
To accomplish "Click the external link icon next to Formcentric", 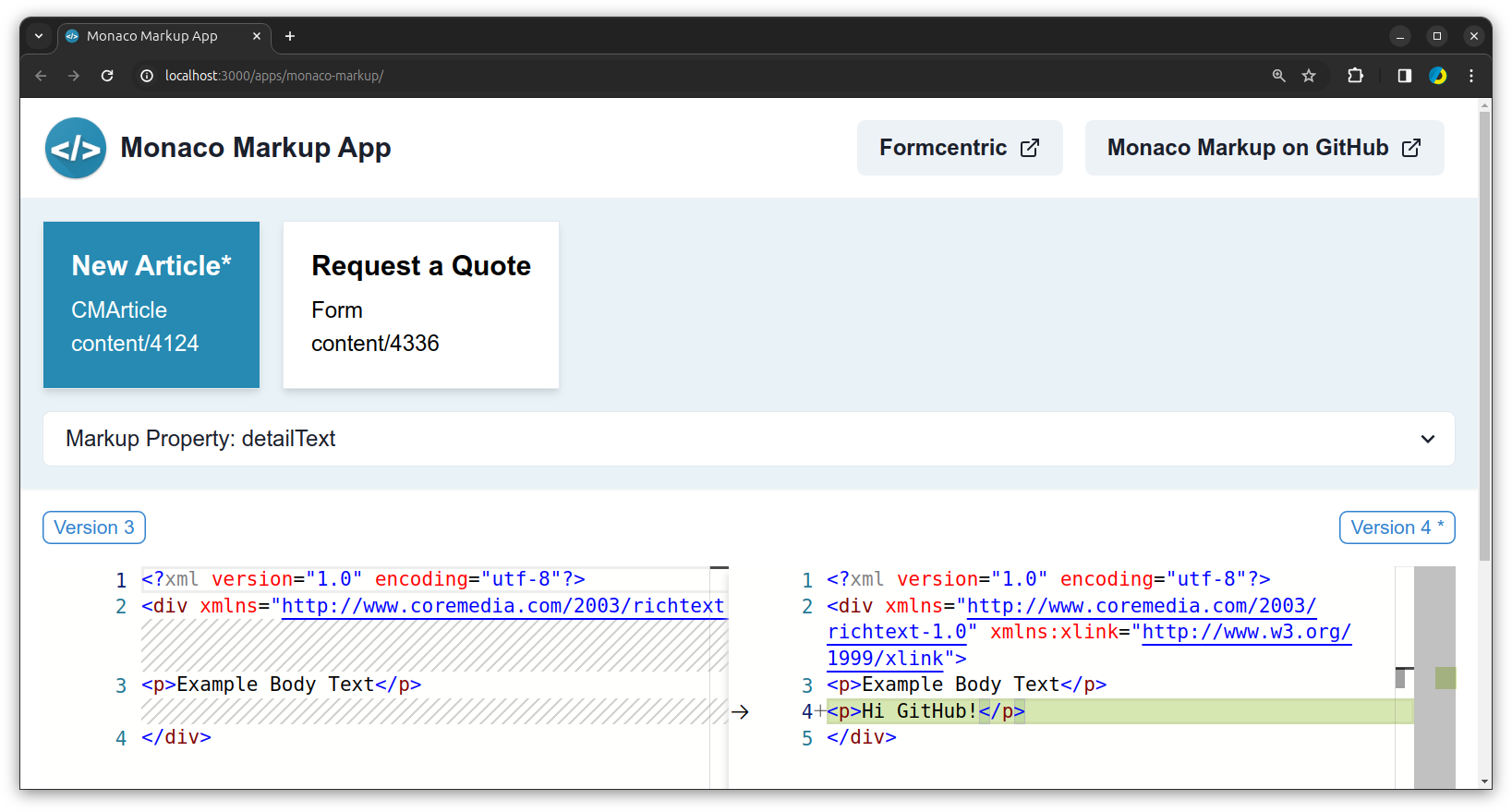I will pyautogui.click(x=1030, y=148).
